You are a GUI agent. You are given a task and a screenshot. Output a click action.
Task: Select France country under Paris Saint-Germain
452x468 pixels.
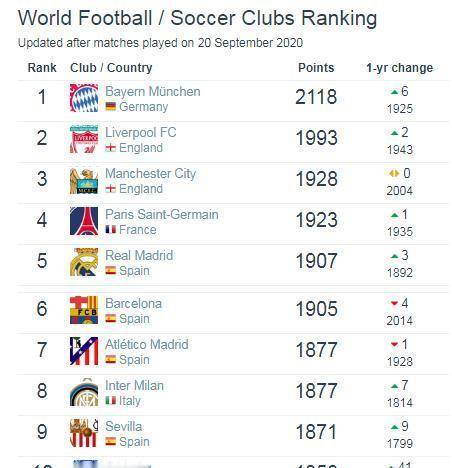[x=138, y=230]
